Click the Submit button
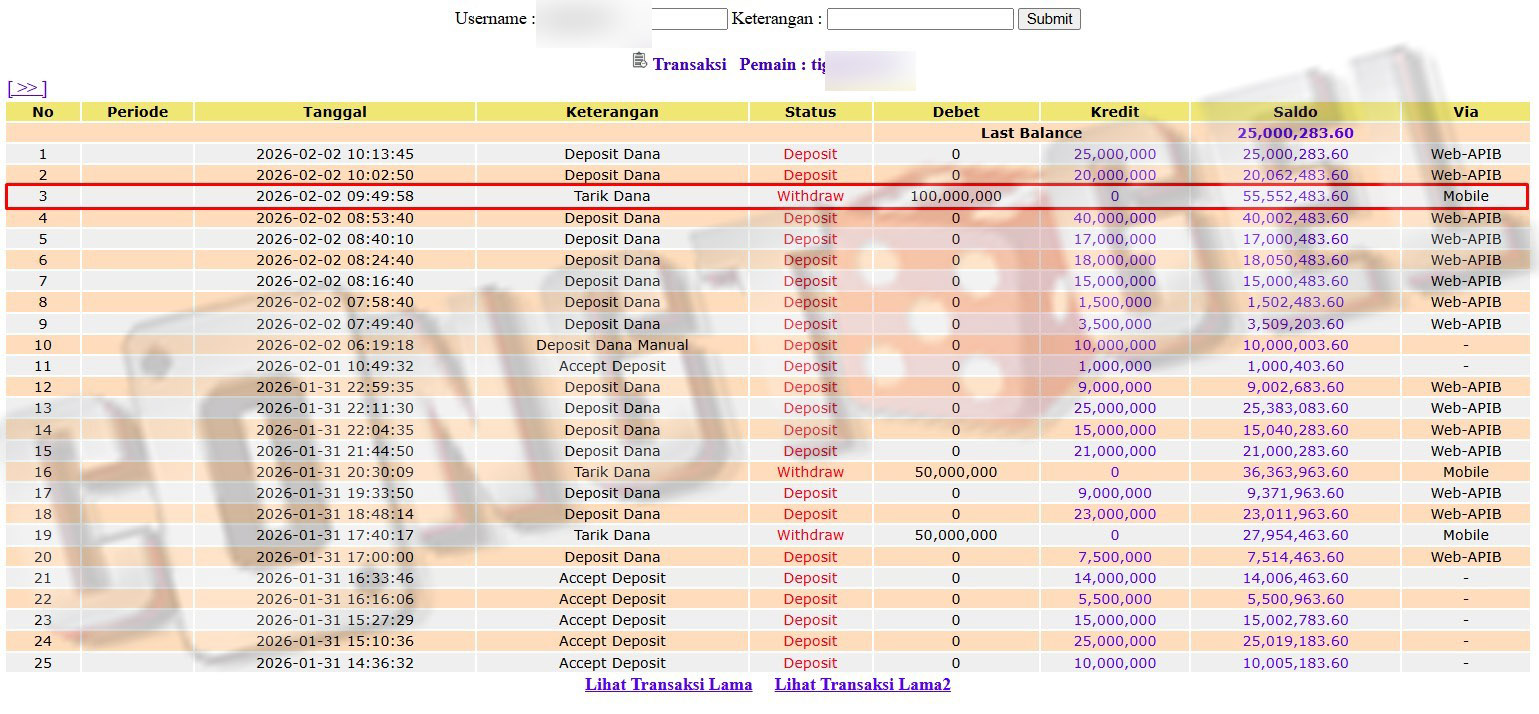 [x=1049, y=19]
